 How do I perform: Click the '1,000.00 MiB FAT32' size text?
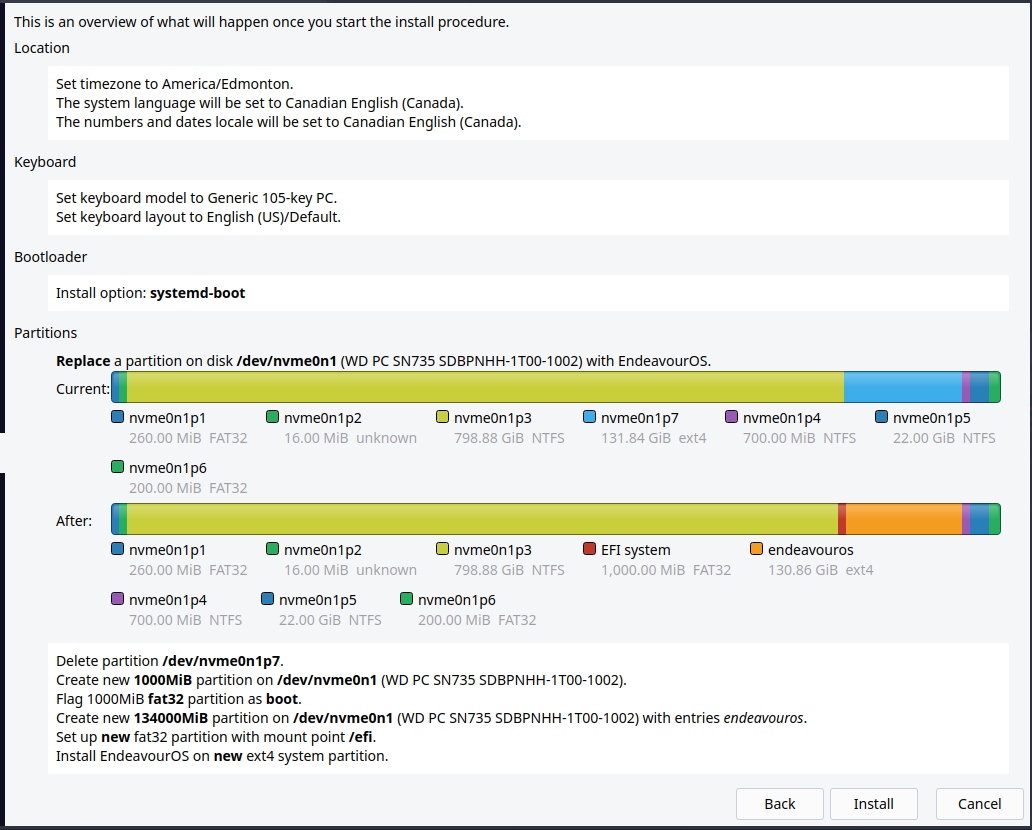[x=666, y=569]
